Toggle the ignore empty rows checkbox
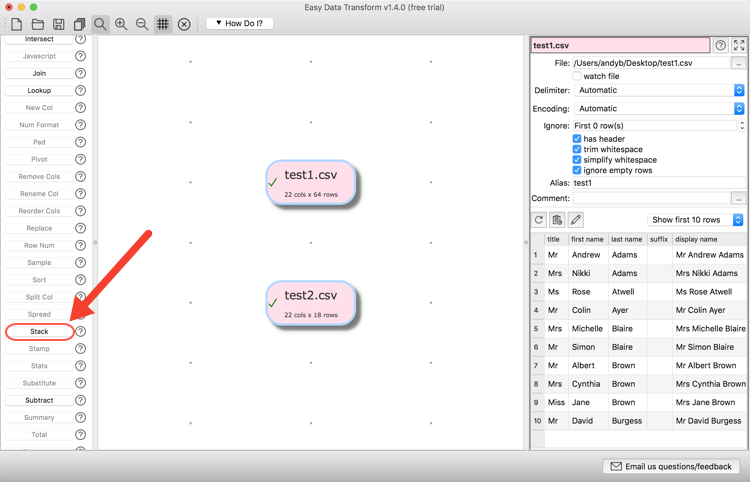 tap(577, 170)
